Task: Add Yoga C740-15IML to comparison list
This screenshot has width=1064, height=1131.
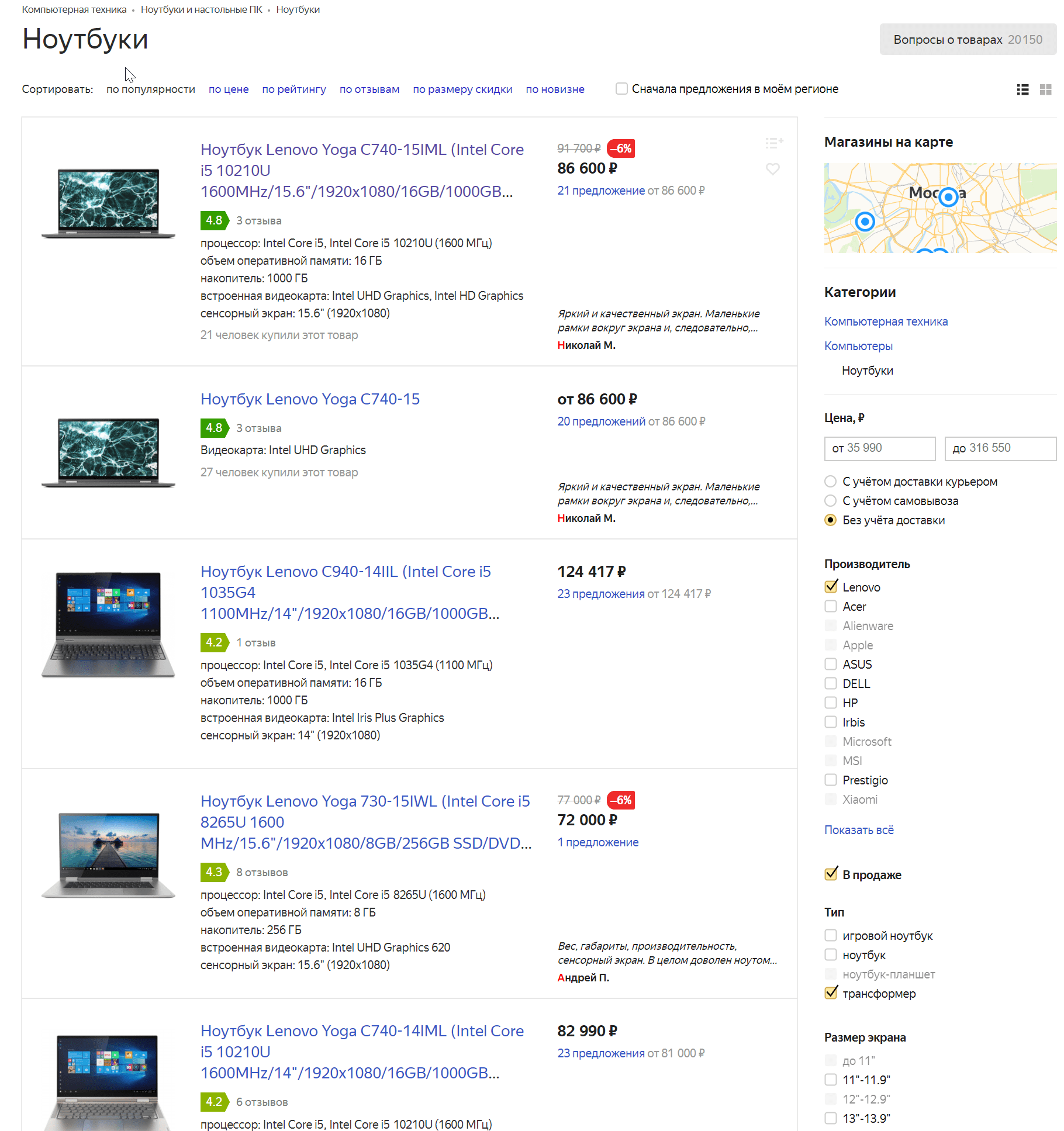Action: [773, 143]
